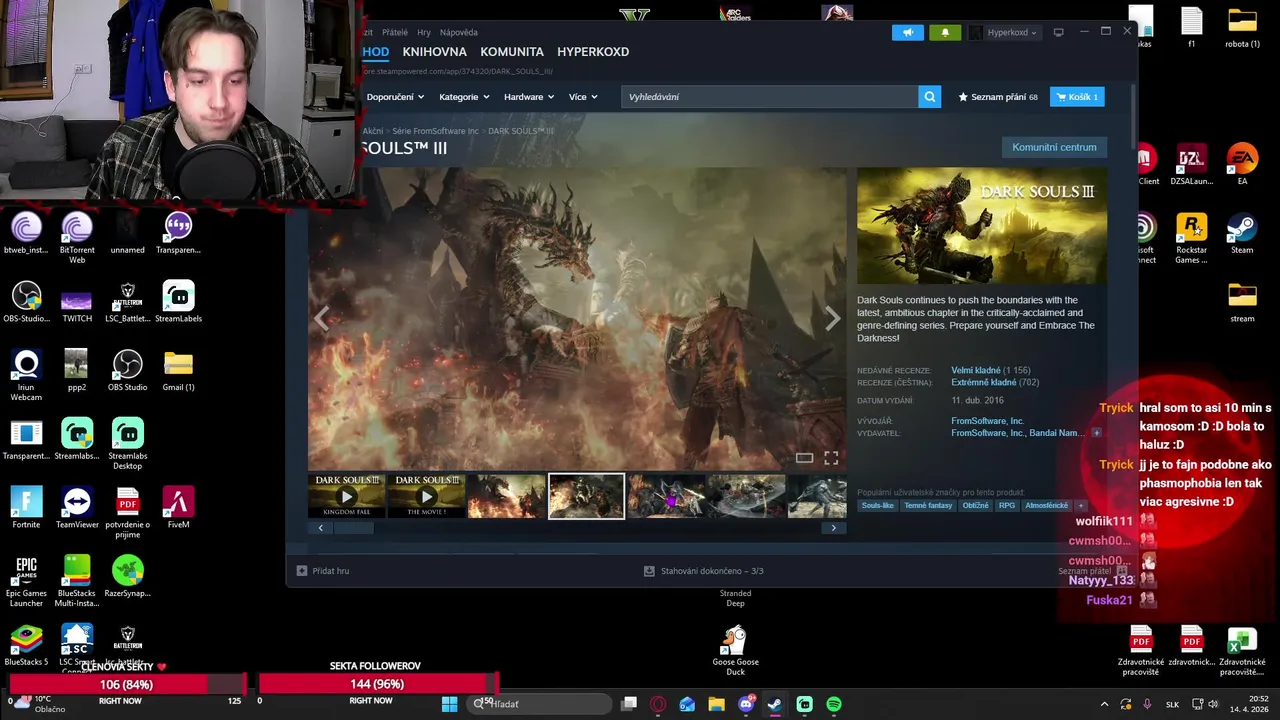Screen dimensions: 1280x720
Task: Open Steam notifications bell
Action: click(x=945, y=33)
